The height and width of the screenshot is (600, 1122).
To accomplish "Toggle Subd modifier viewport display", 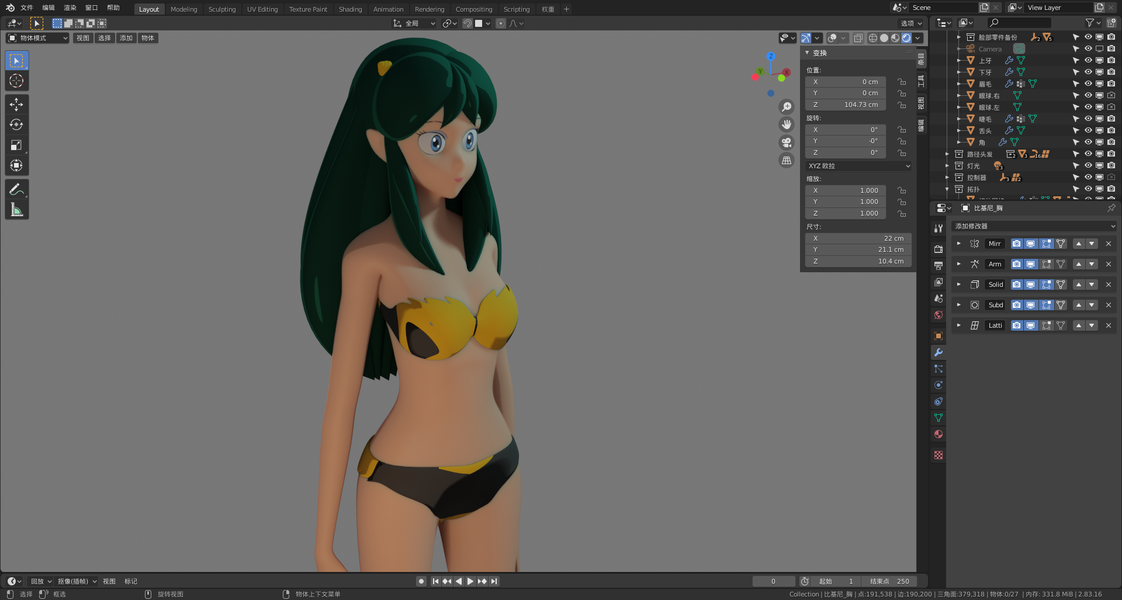I will point(1031,305).
